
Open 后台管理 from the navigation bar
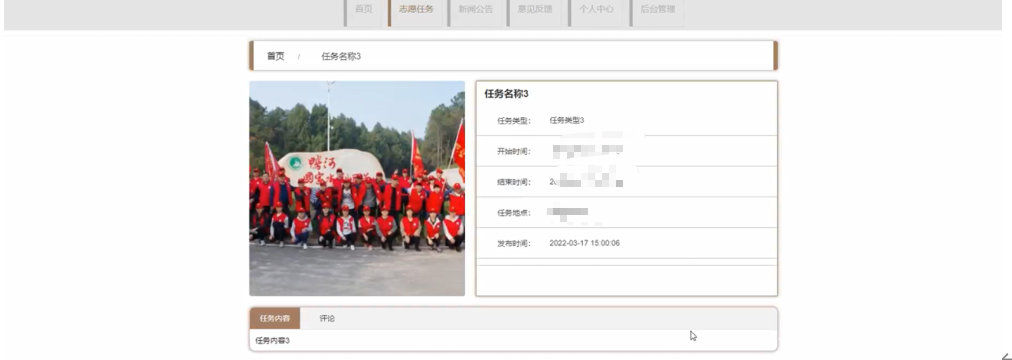[657, 10]
